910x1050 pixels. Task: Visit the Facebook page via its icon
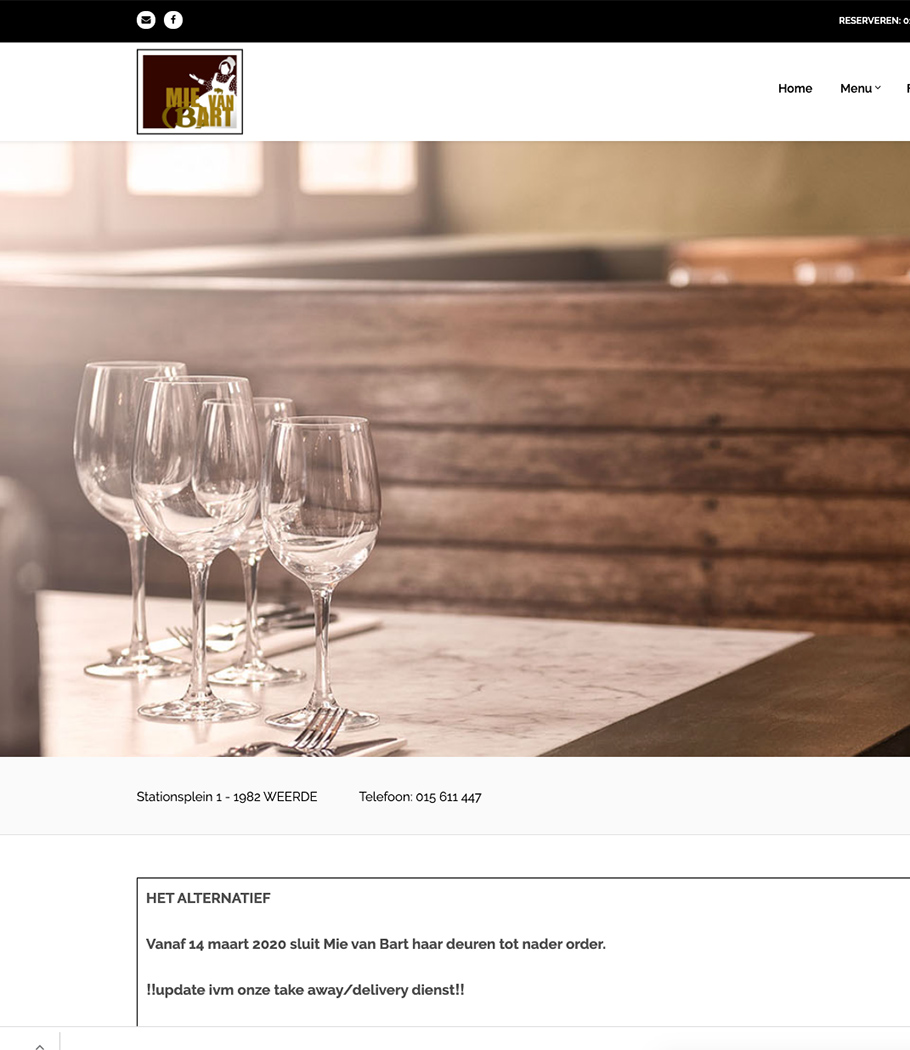[173, 20]
